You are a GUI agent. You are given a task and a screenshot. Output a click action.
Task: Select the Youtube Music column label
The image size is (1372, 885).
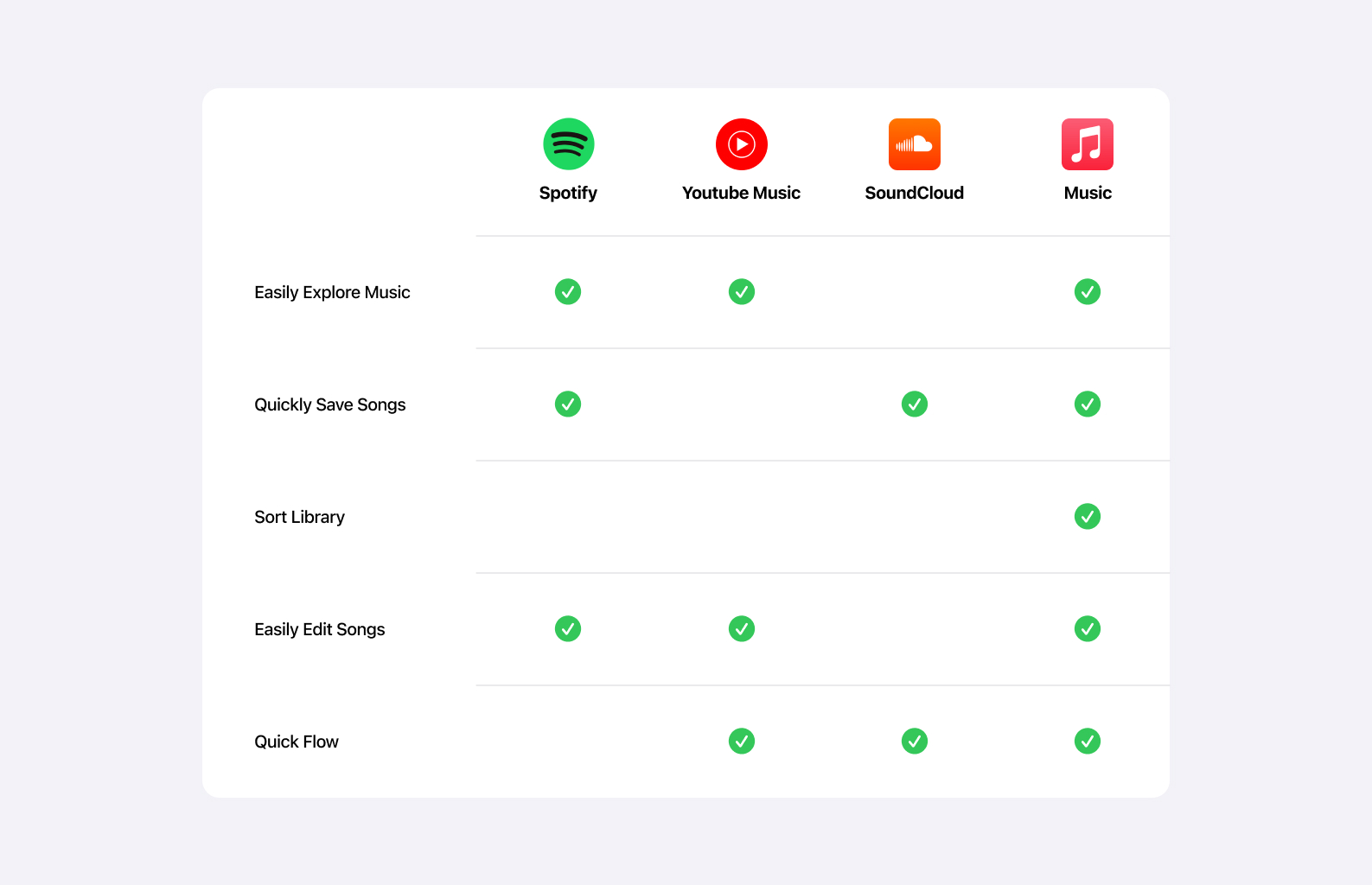[741, 193]
